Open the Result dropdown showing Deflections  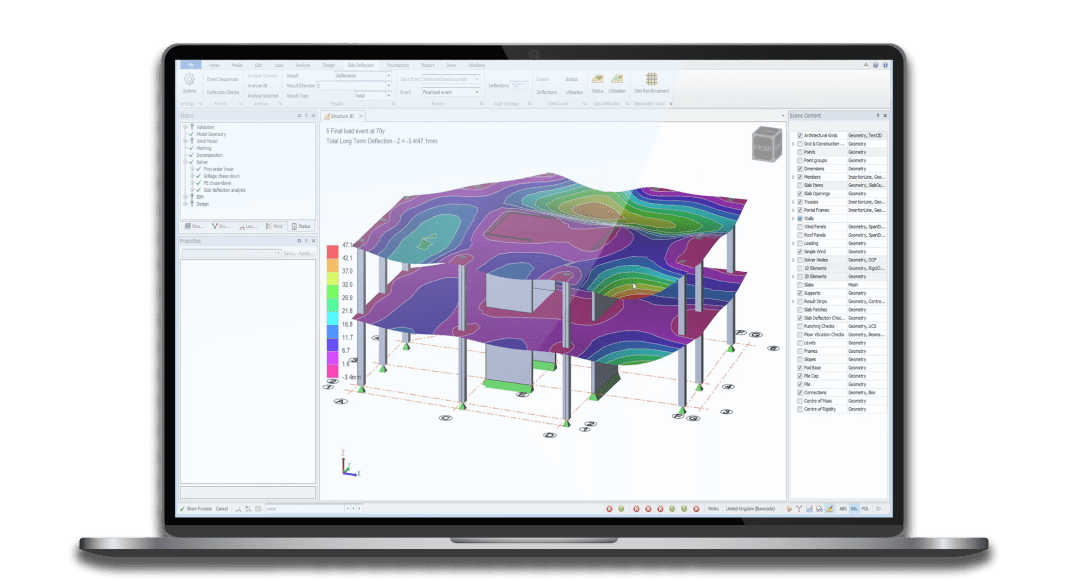pyautogui.click(x=361, y=75)
